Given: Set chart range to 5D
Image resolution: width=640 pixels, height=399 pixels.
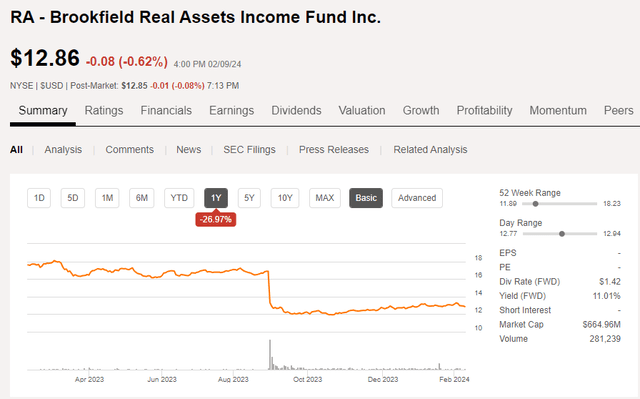Looking at the screenshot, I should pyautogui.click(x=73, y=198).
